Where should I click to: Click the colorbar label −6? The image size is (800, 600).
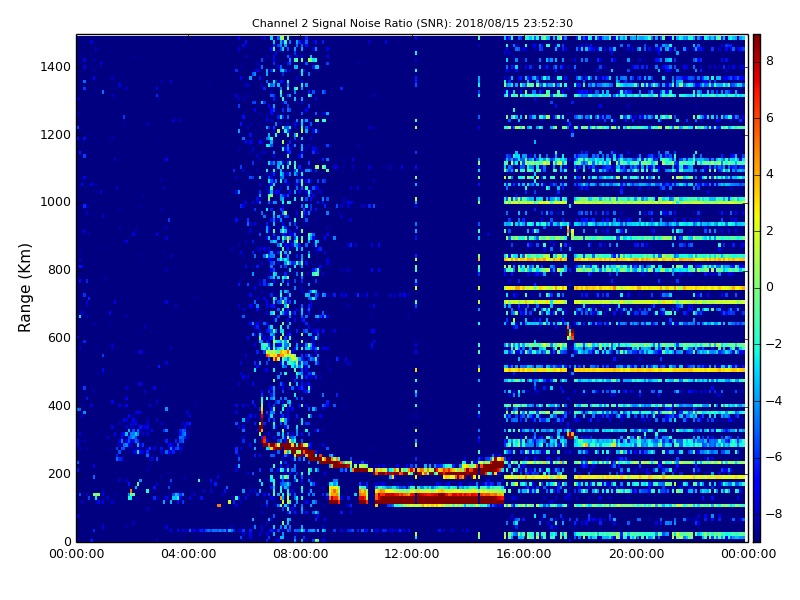point(773,457)
